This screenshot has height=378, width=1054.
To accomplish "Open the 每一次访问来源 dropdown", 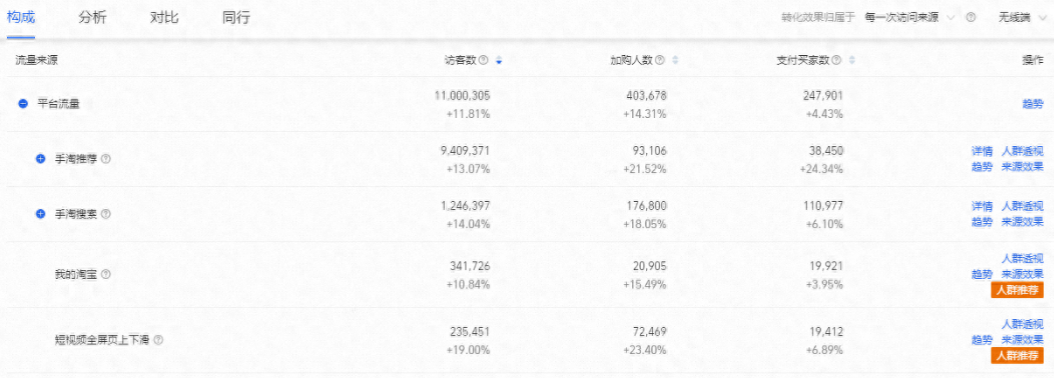I will pyautogui.click(x=909, y=17).
